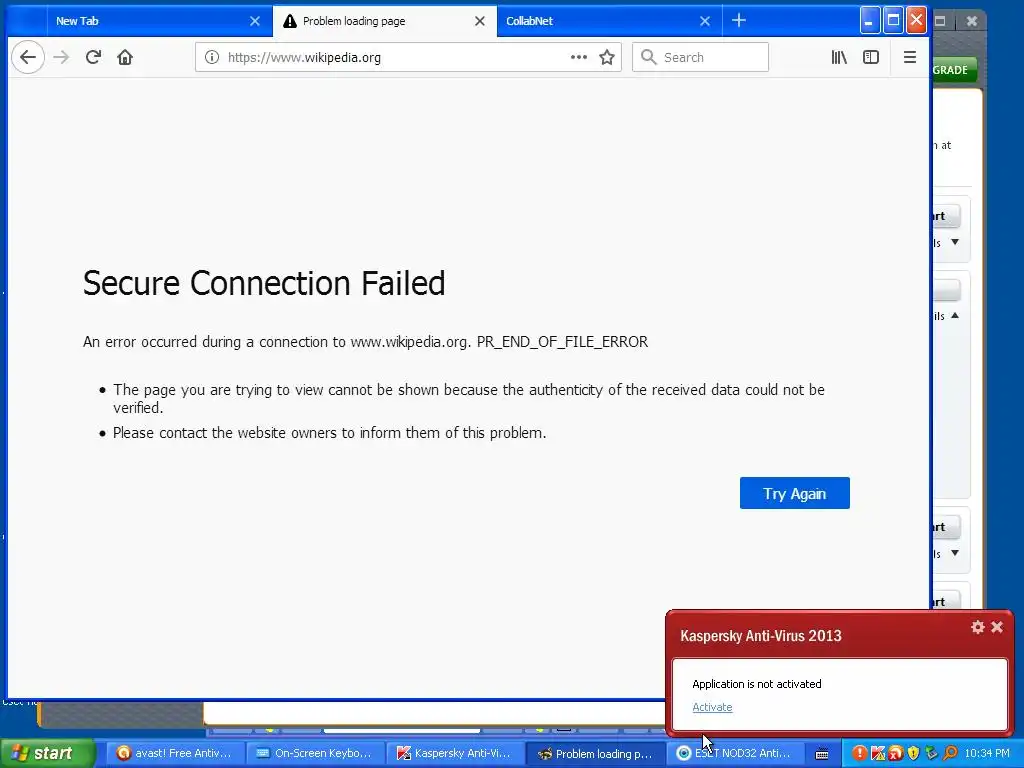The image size is (1024, 768).
Task: Open the Firefox hamburger menu
Action: pyautogui.click(x=910, y=57)
